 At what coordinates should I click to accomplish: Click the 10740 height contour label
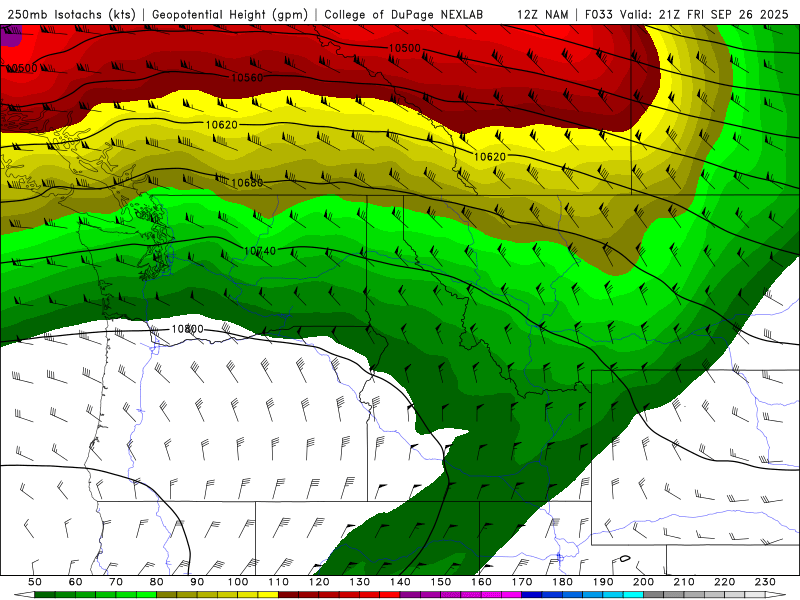click(260, 251)
